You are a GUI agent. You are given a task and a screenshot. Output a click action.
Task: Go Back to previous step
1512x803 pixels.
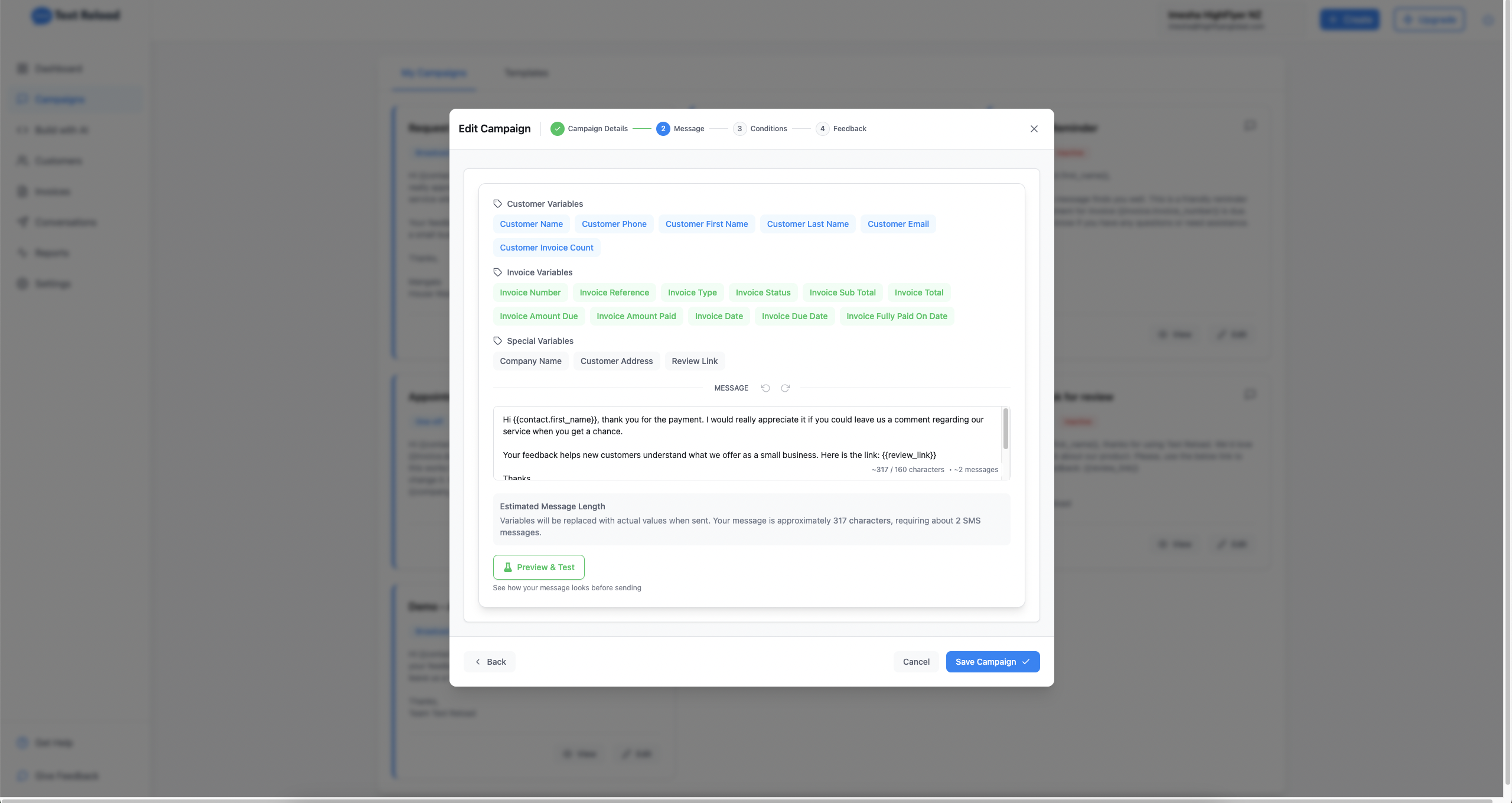490,662
